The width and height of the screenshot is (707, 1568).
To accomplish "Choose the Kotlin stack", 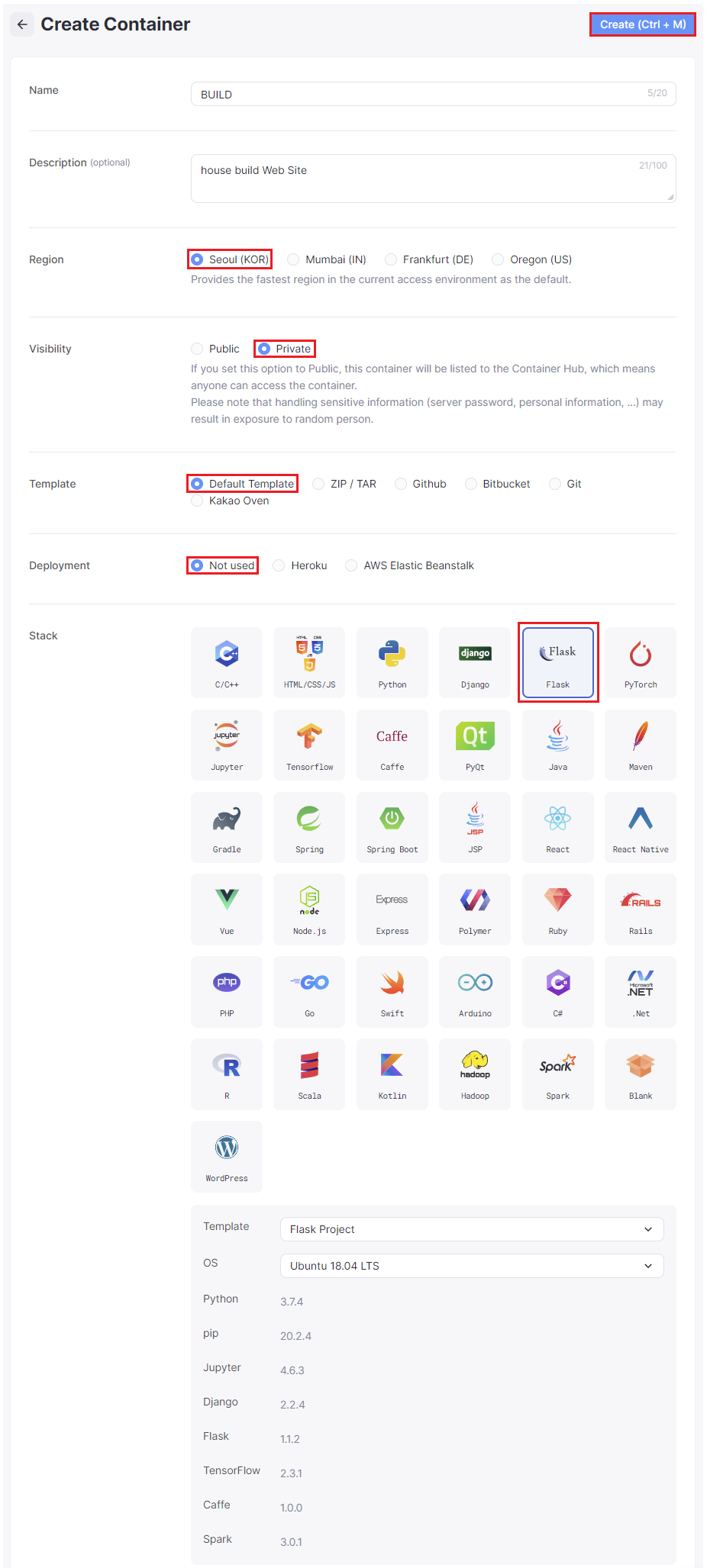I will pyautogui.click(x=392, y=1074).
